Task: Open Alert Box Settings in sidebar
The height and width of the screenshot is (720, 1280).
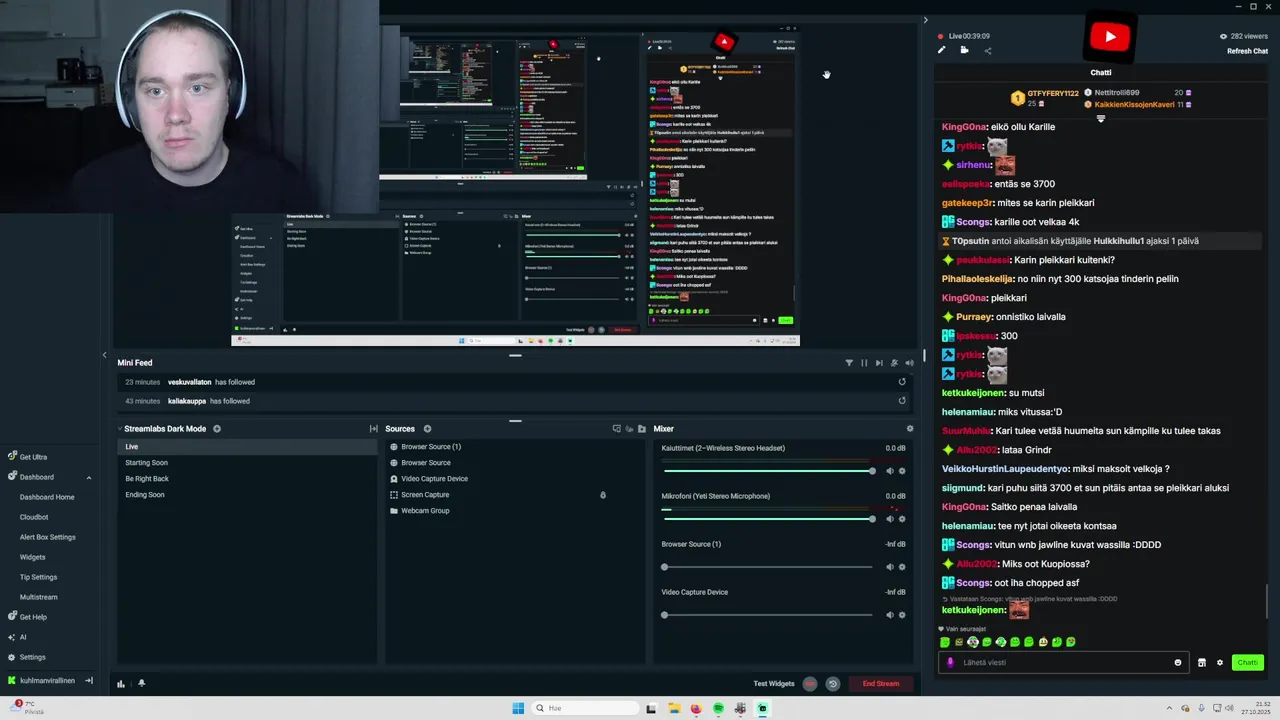Action: coord(48,537)
